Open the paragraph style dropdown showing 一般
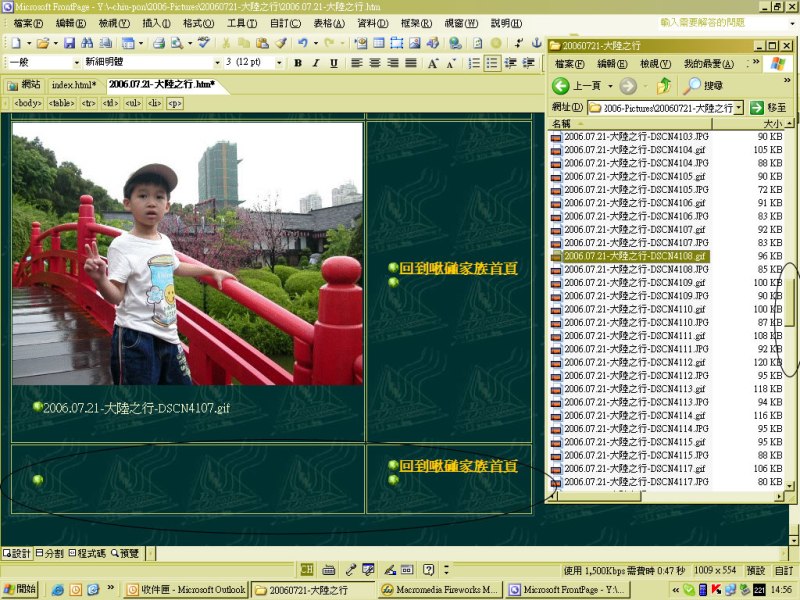The height and width of the screenshot is (600, 800). pyautogui.click(x=77, y=63)
